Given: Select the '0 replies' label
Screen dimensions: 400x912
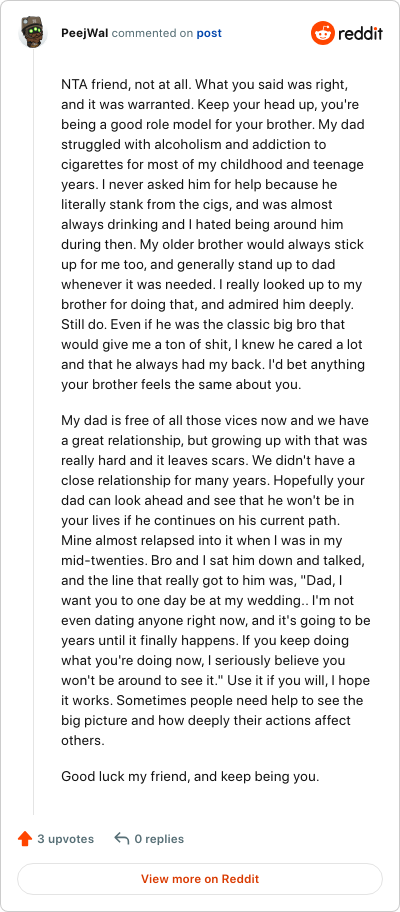Looking at the screenshot, I should 159,839.
